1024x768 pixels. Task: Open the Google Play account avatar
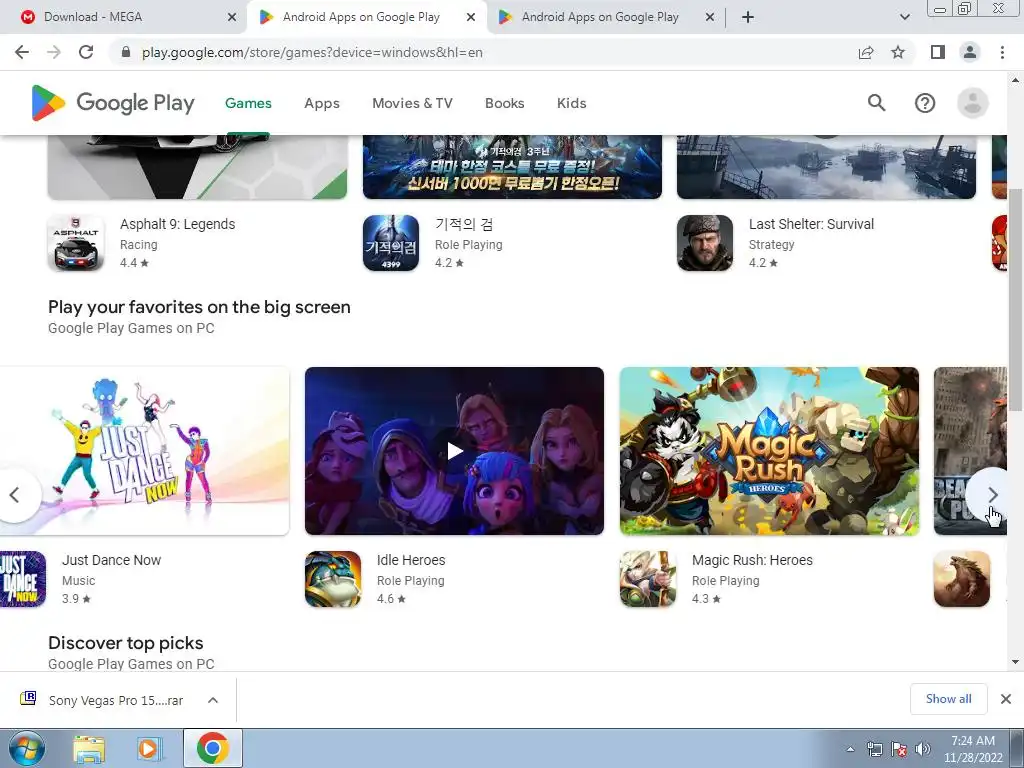point(972,103)
